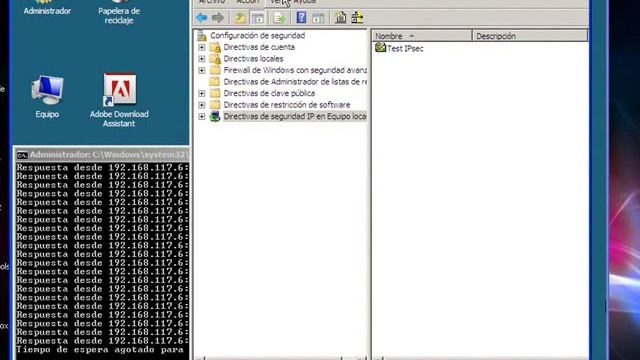640x360 pixels.
Task: Click the Directivas de Administrador de listas folder icon
Action: coord(215,82)
